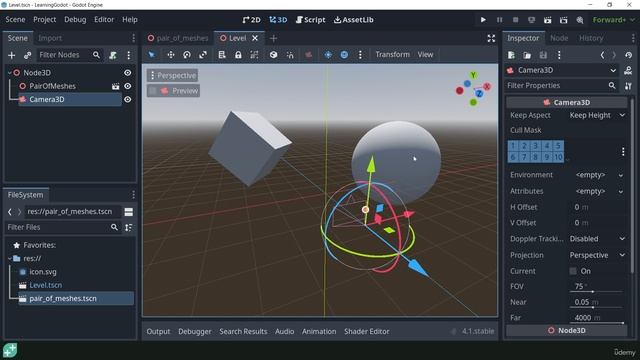This screenshot has width=640, height=360.
Task: Open the Perspective viewport menu button
Action: click(x=173, y=76)
